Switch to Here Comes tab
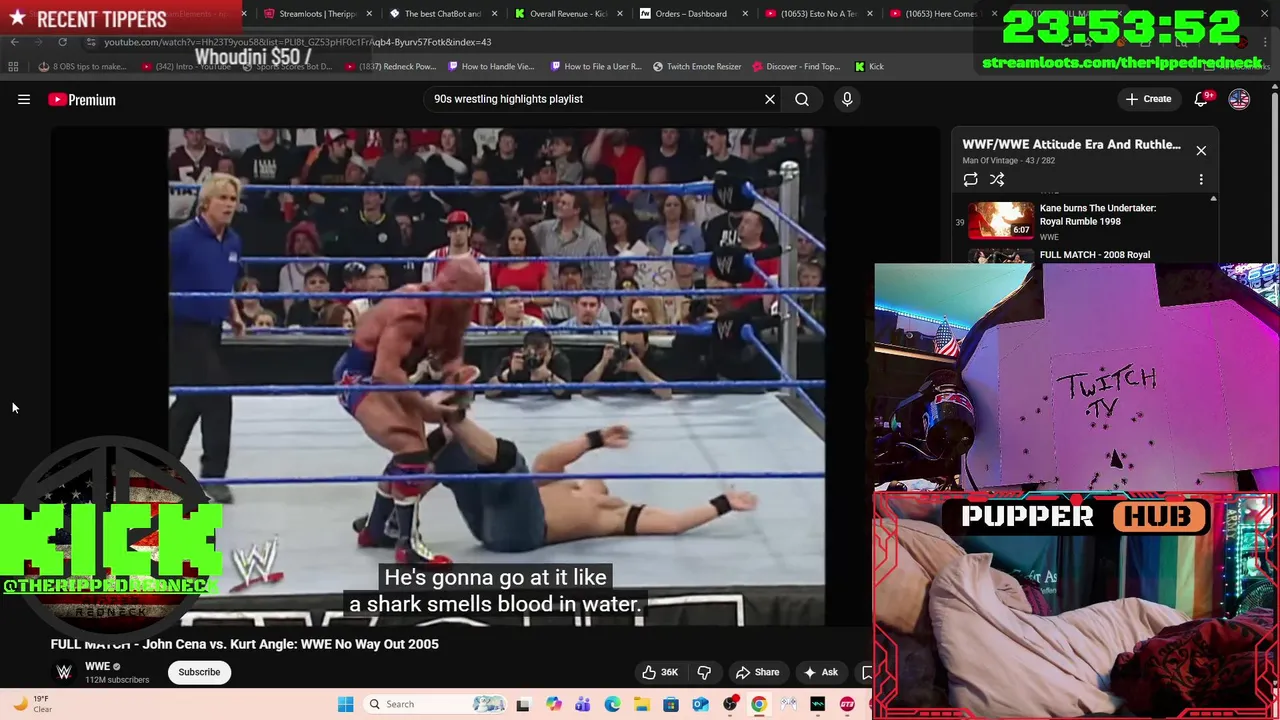The width and height of the screenshot is (1280, 720). [940, 14]
